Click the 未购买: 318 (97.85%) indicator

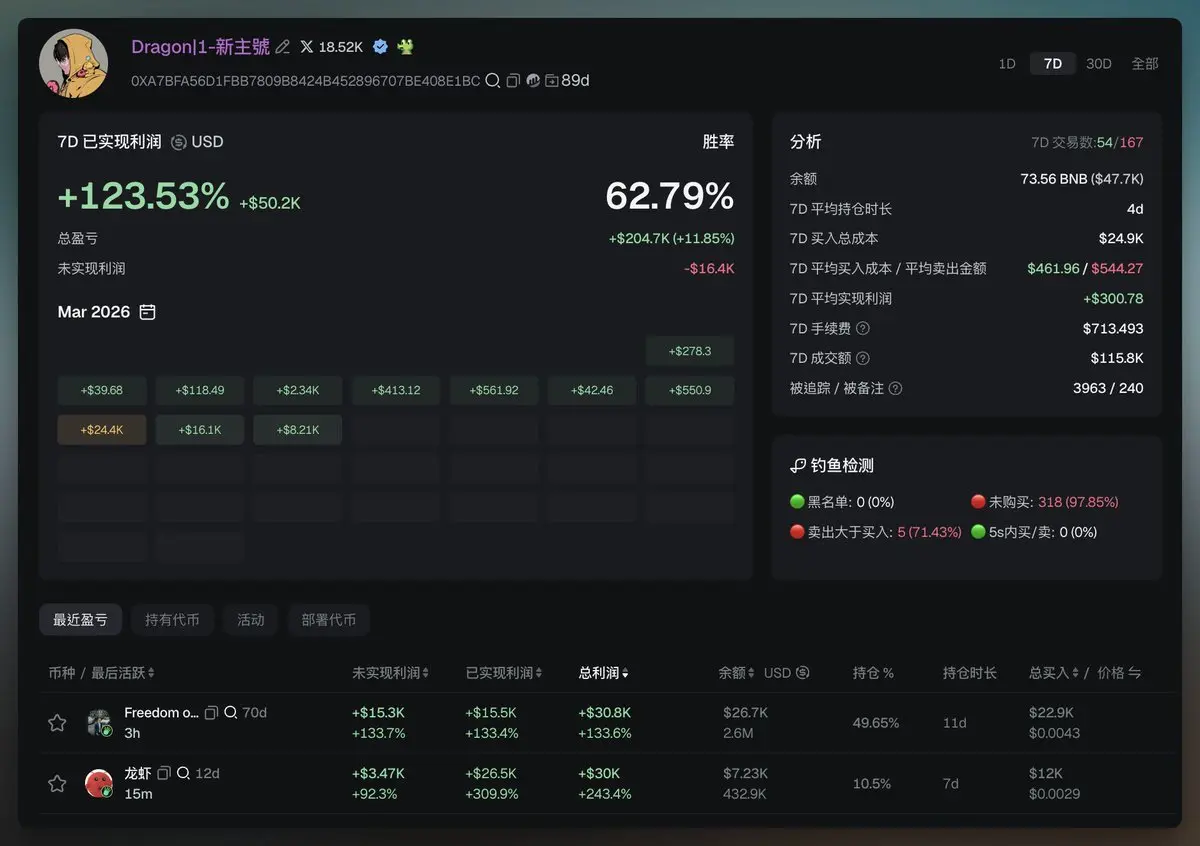(x=1045, y=502)
